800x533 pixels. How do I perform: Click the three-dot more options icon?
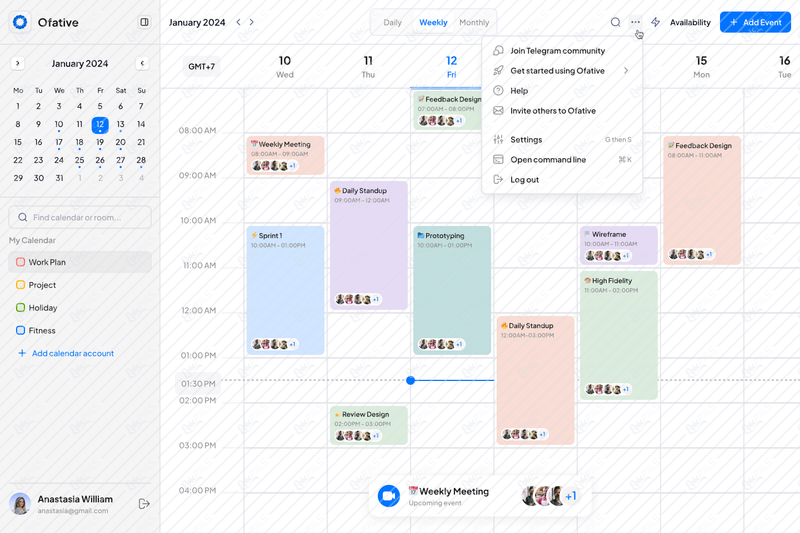pos(635,22)
